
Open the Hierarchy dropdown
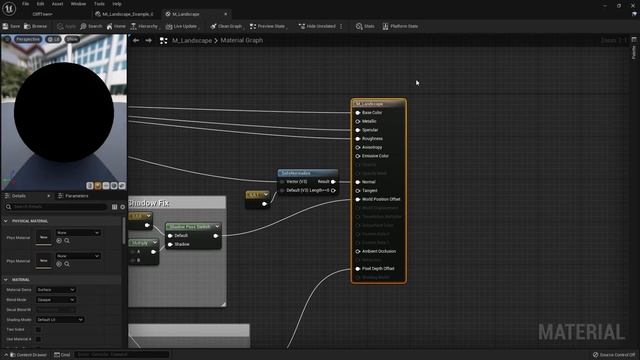144,26
